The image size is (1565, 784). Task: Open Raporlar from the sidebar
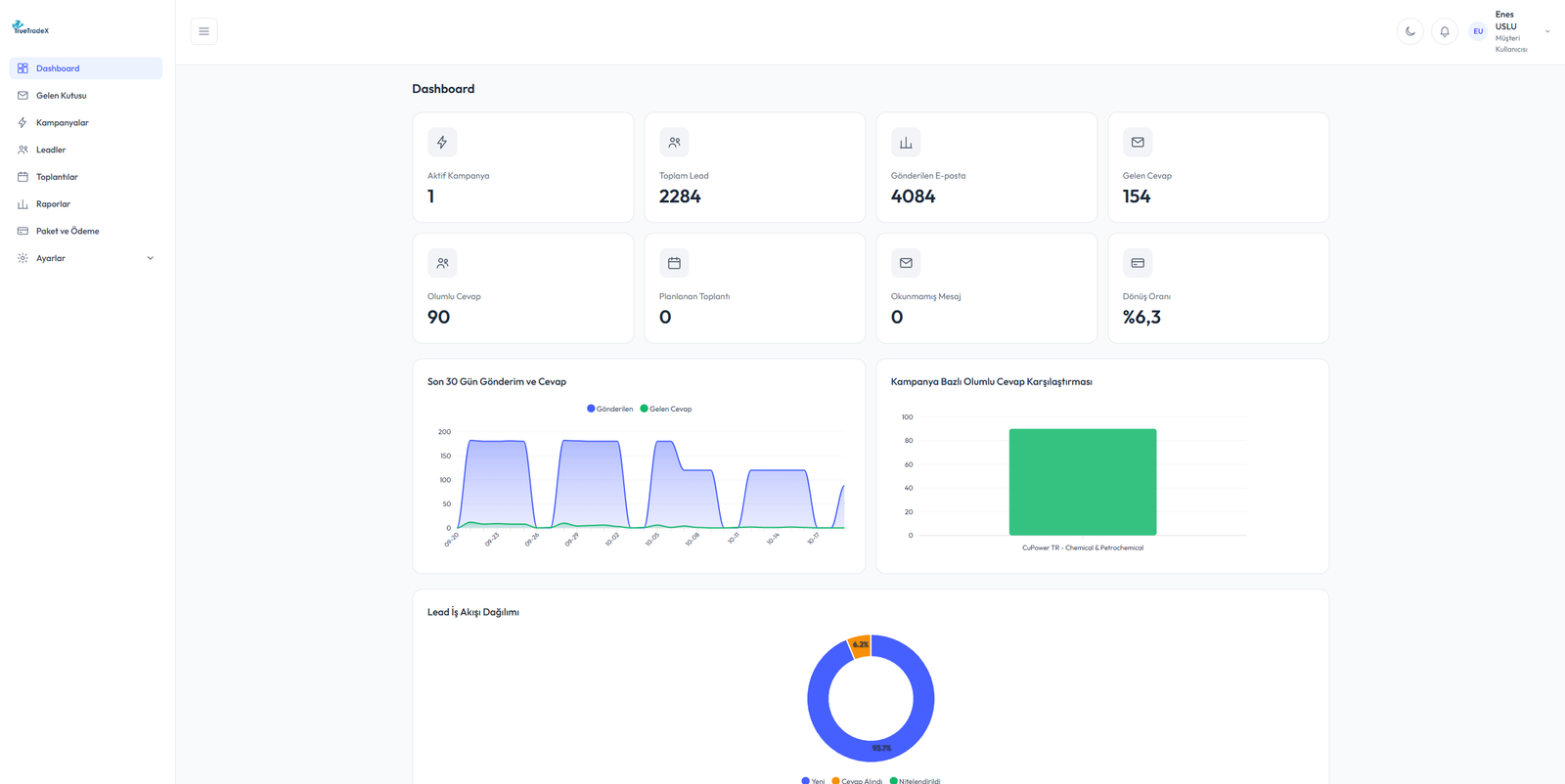86,204
